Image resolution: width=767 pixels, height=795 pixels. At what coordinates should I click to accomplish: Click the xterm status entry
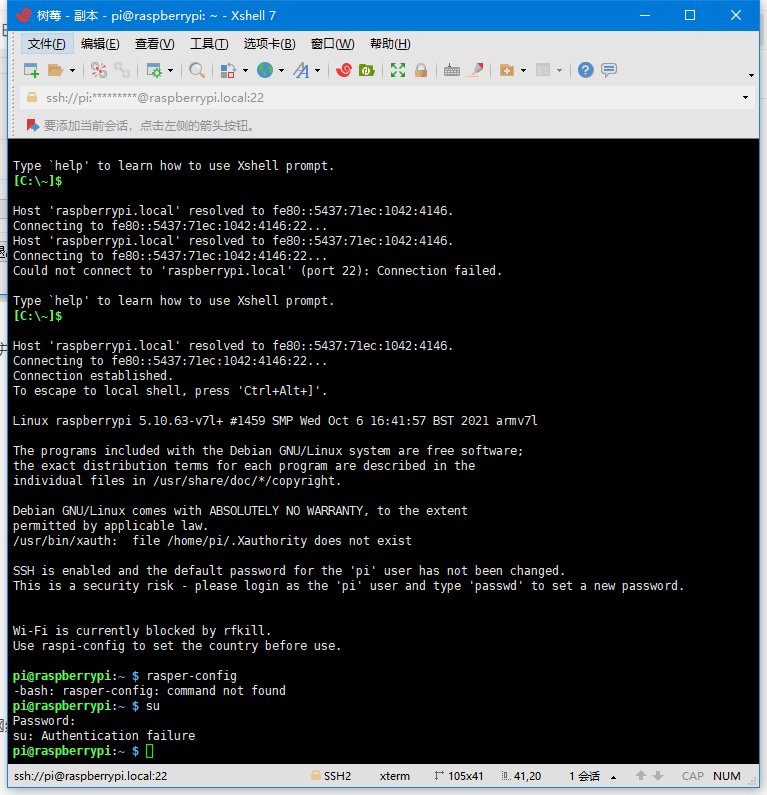point(394,776)
